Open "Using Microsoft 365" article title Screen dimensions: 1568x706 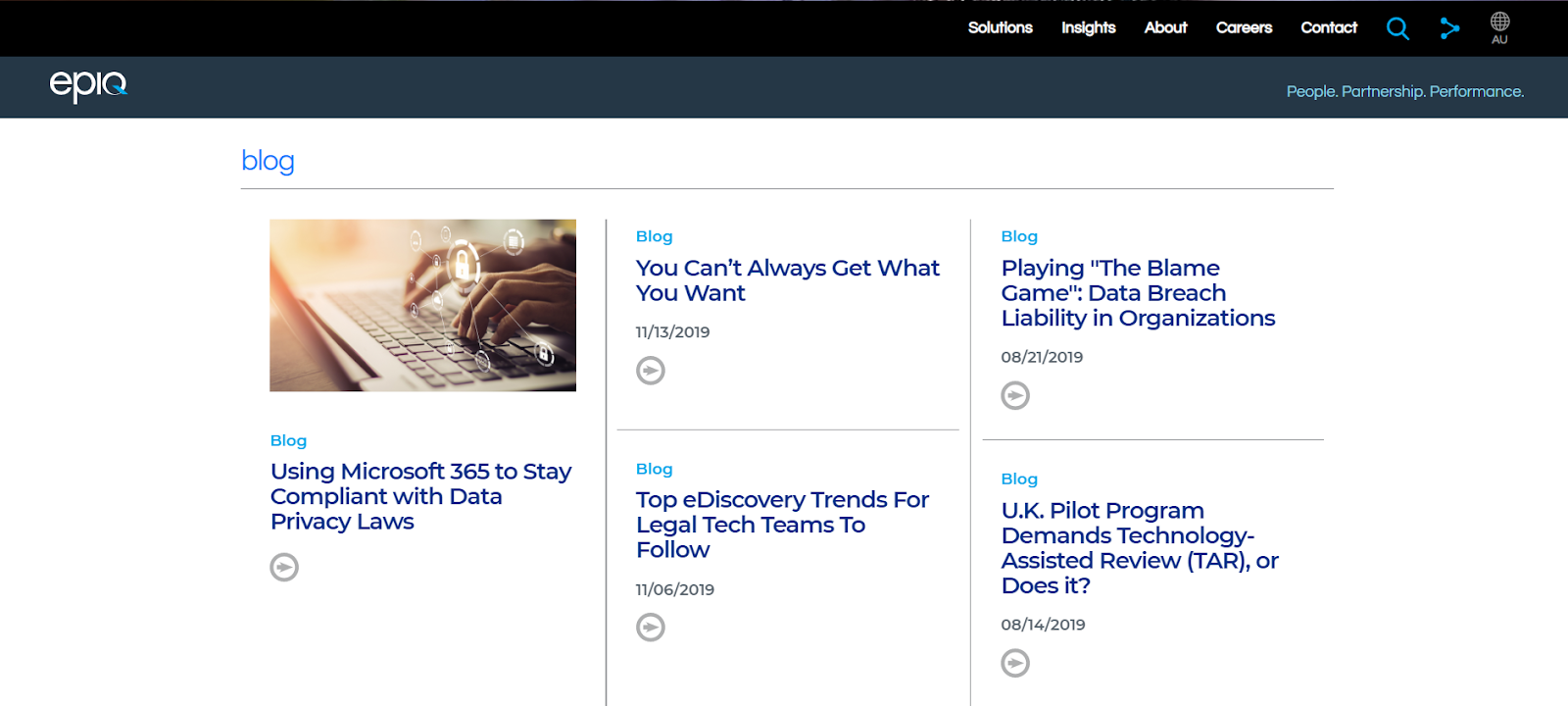click(420, 496)
